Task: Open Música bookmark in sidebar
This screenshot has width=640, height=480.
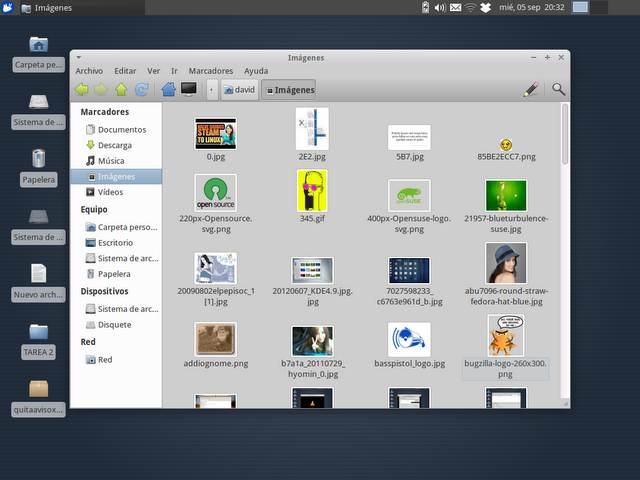Action: pyautogui.click(x=116, y=160)
